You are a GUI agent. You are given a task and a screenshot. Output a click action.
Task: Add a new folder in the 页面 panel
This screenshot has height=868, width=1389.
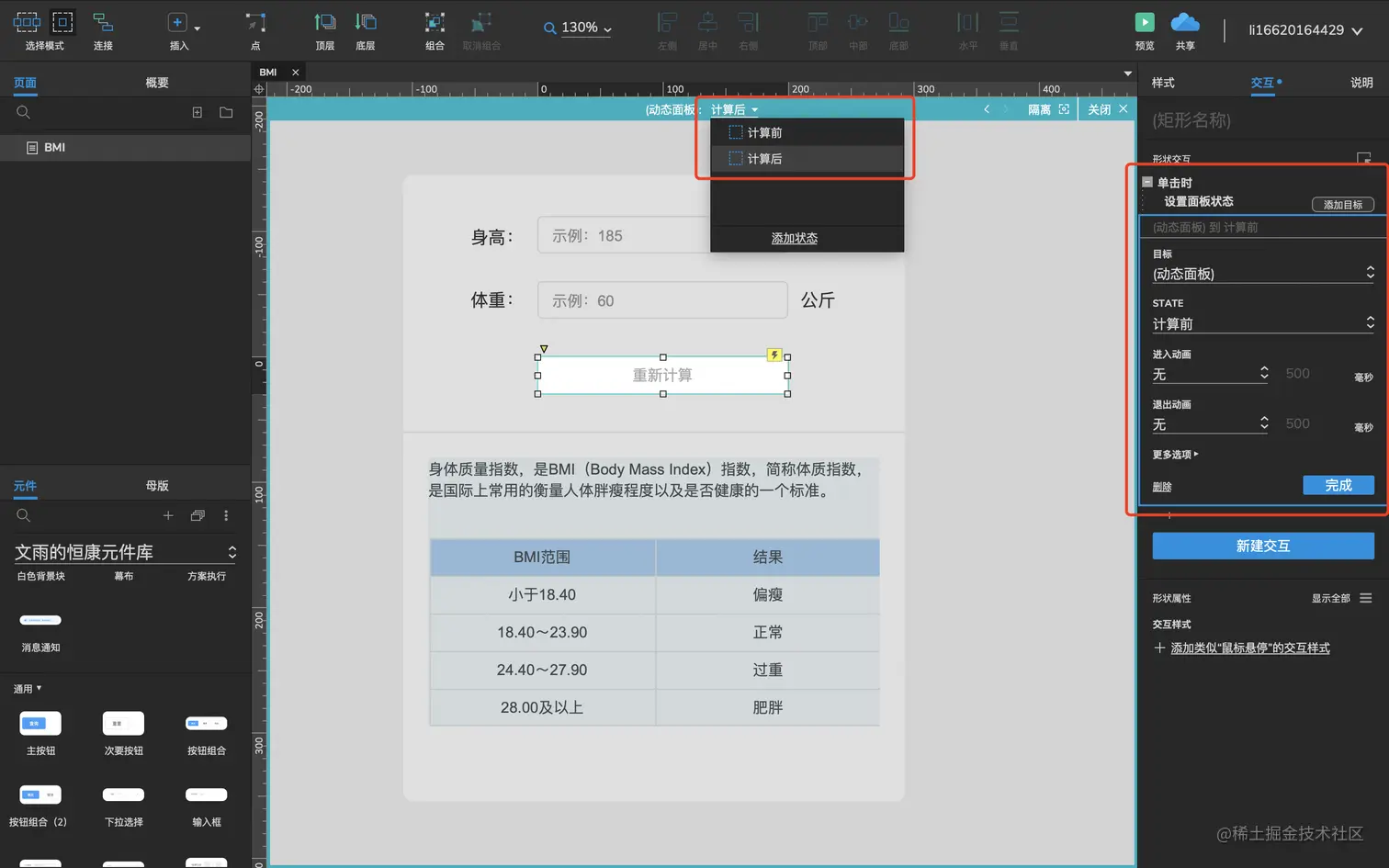click(226, 112)
